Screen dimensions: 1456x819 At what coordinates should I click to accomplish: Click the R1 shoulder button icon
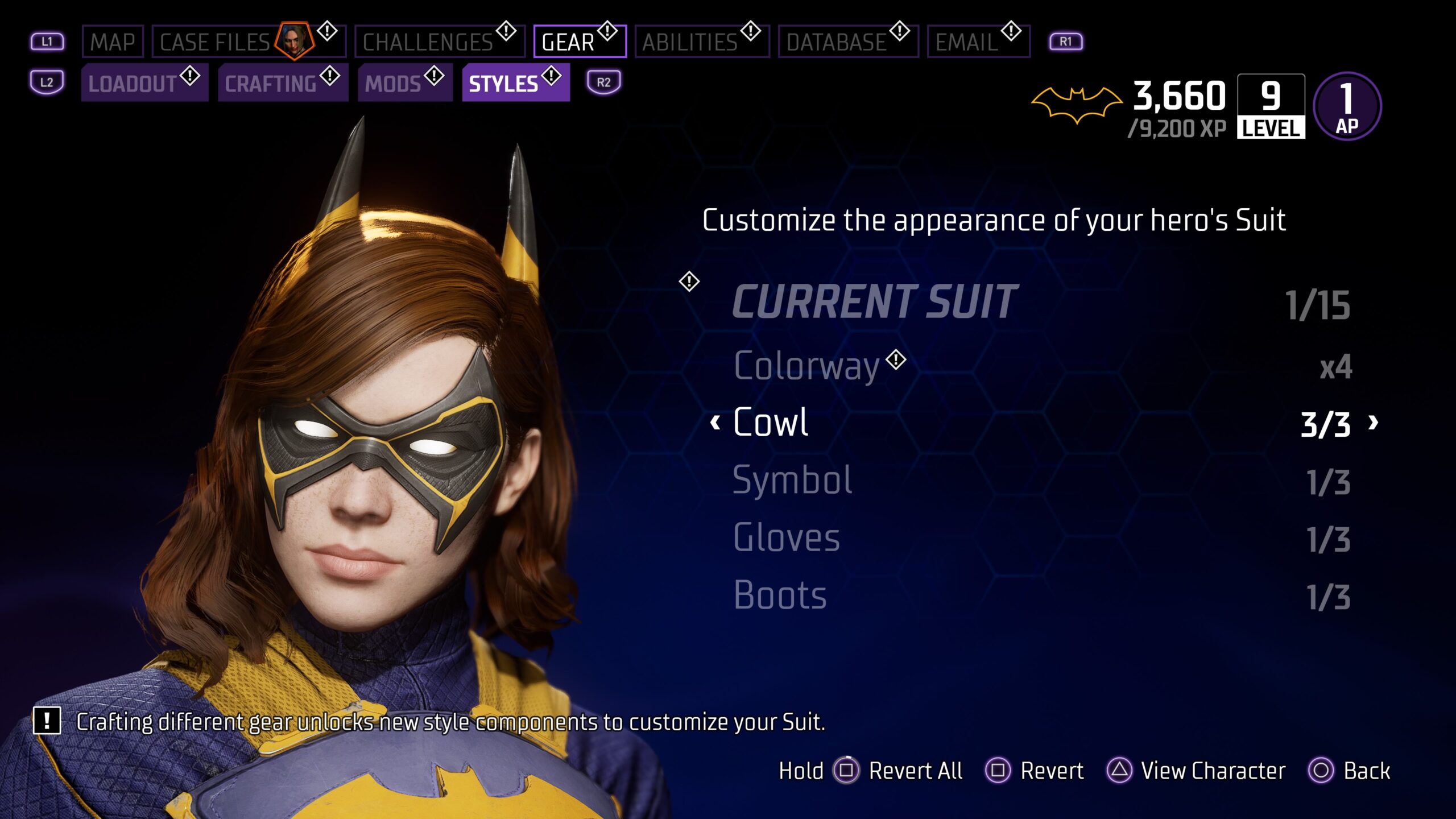pyautogui.click(x=1065, y=42)
